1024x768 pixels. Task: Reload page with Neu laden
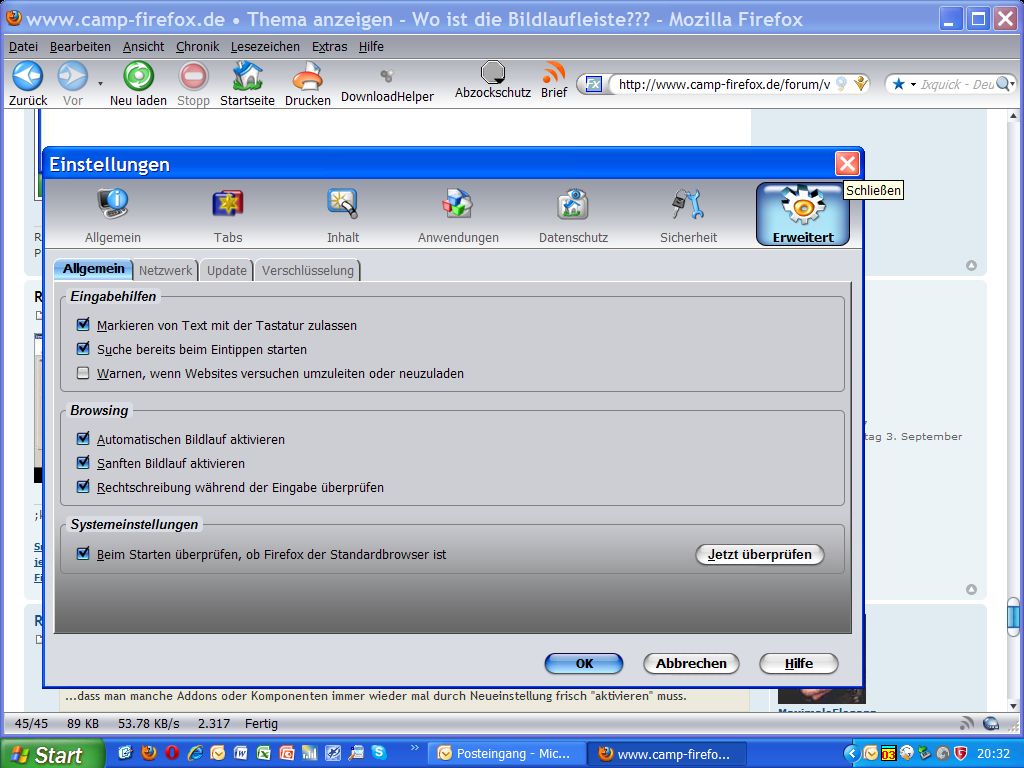pos(138,76)
